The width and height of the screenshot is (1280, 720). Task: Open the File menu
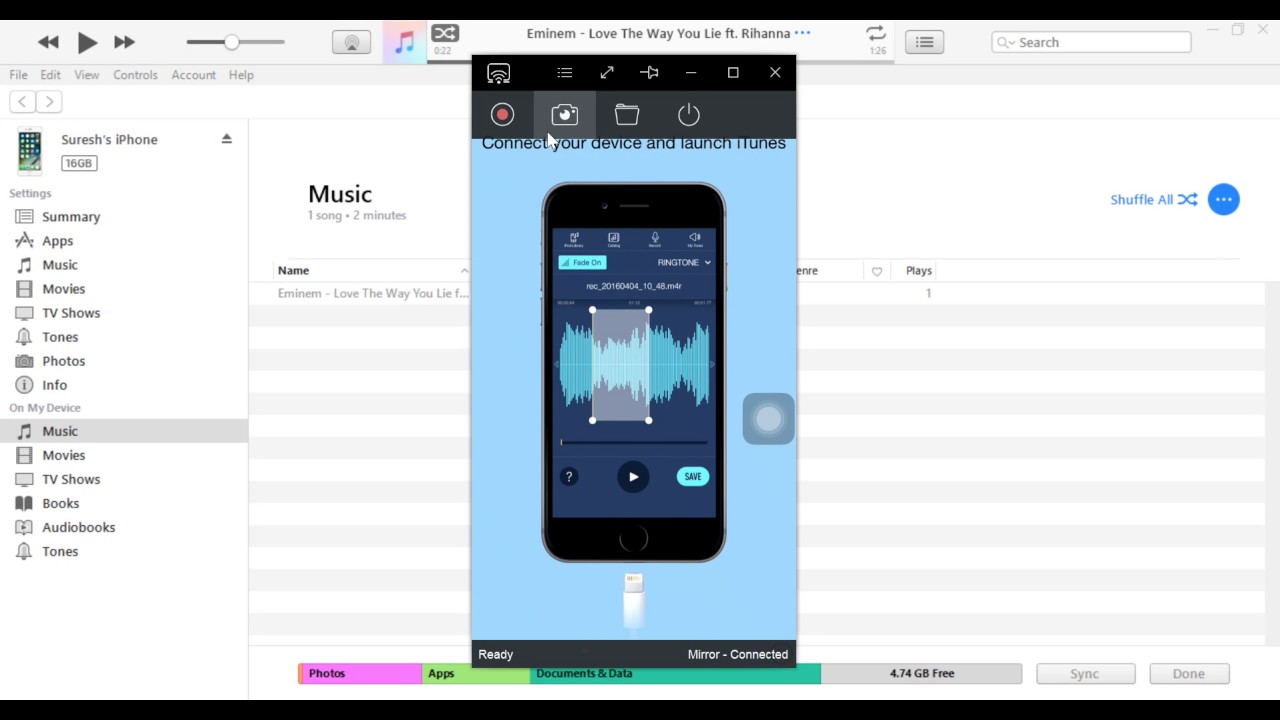(18, 75)
